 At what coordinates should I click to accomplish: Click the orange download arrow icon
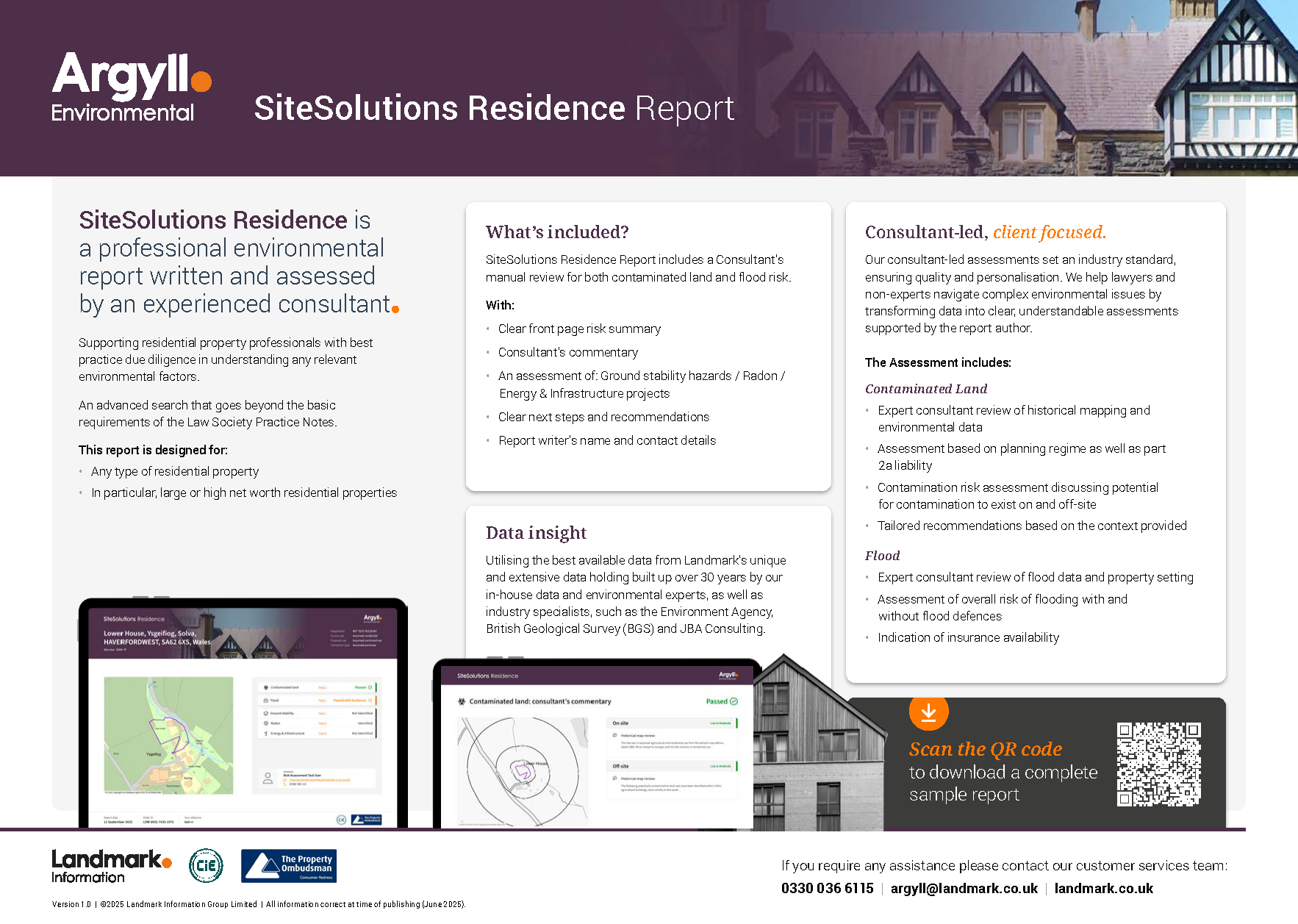click(x=928, y=712)
